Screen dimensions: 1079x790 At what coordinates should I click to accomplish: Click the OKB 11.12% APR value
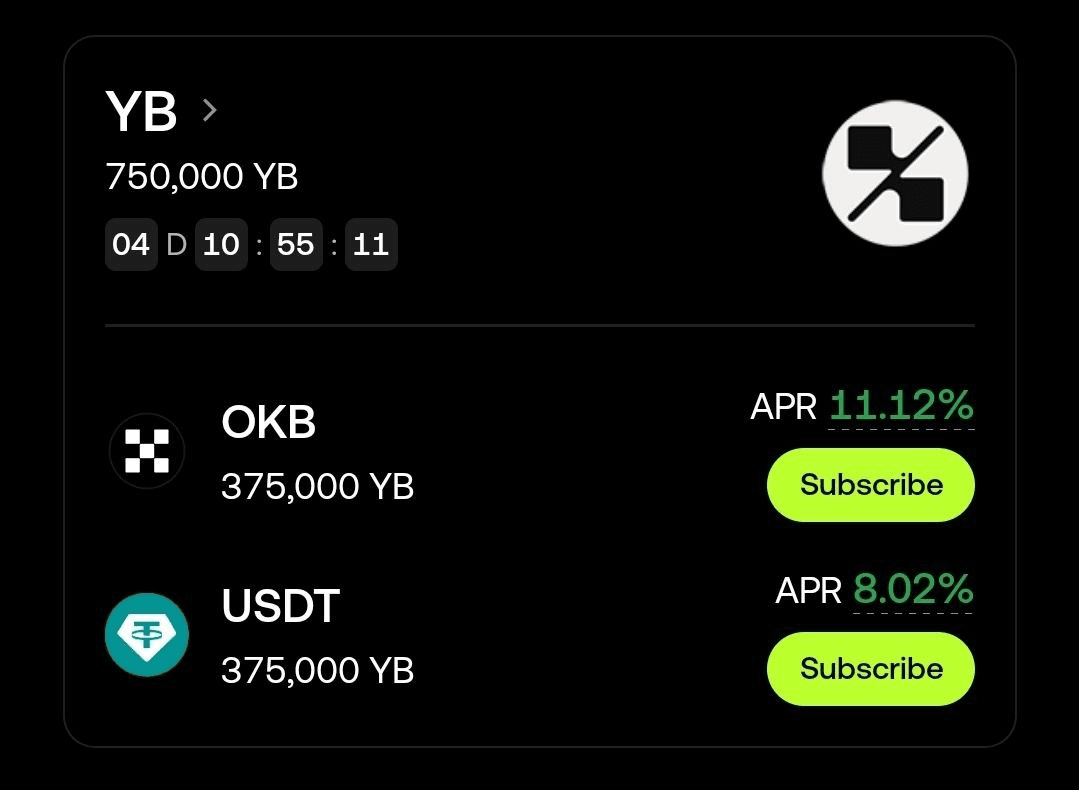901,406
